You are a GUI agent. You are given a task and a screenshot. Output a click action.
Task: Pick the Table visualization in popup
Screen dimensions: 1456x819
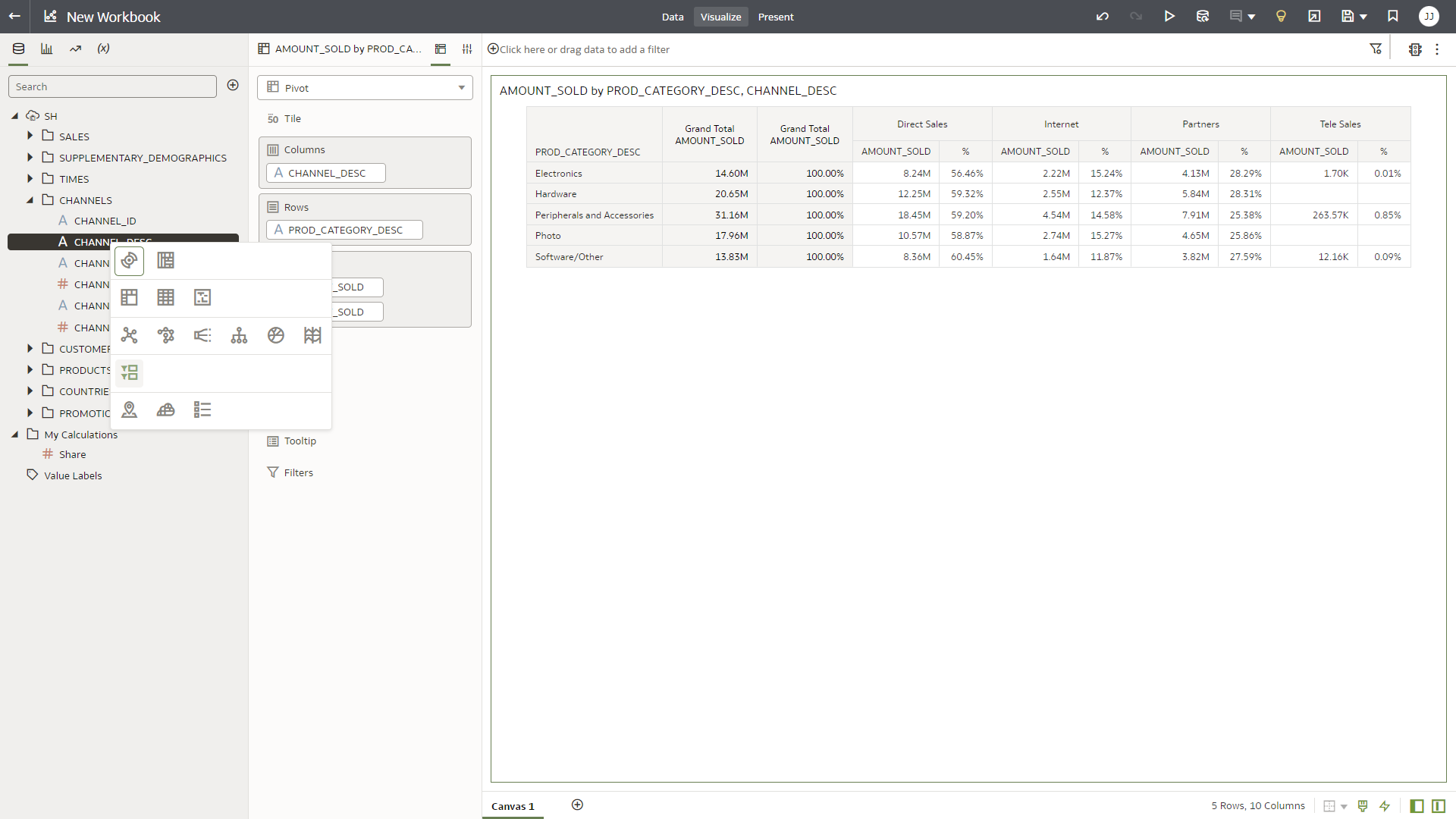click(x=165, y=297)
